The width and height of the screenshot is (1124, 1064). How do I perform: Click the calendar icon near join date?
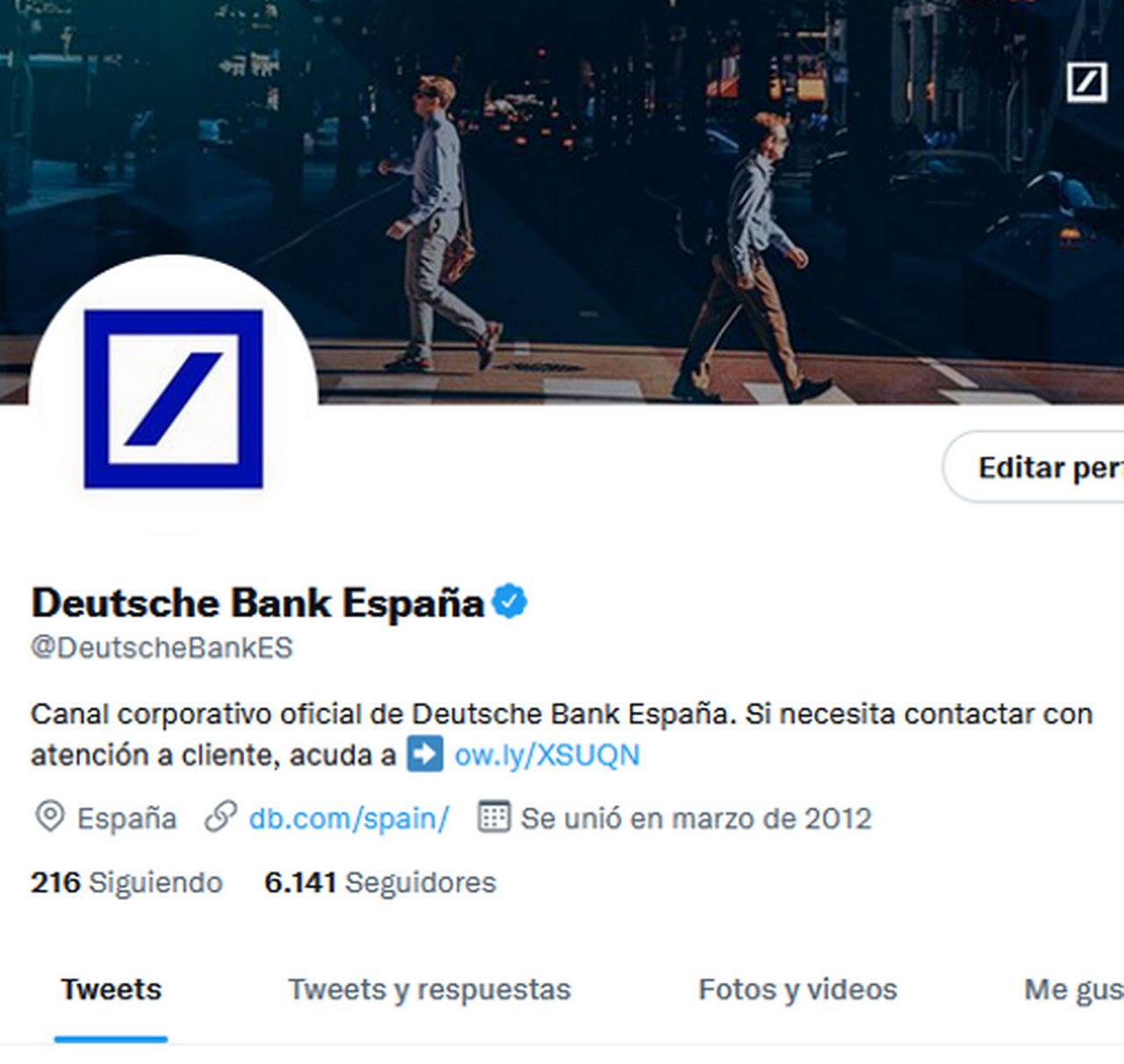tap(493, 817)
